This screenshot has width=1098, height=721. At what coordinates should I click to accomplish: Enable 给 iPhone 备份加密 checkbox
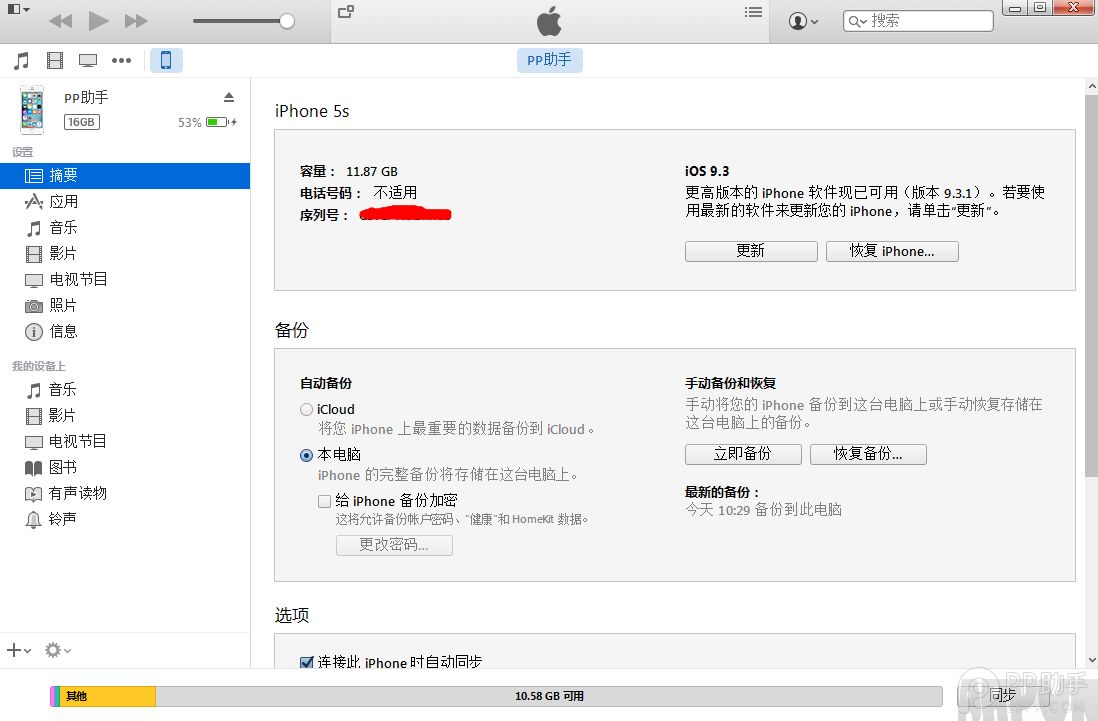pos(324,501)
